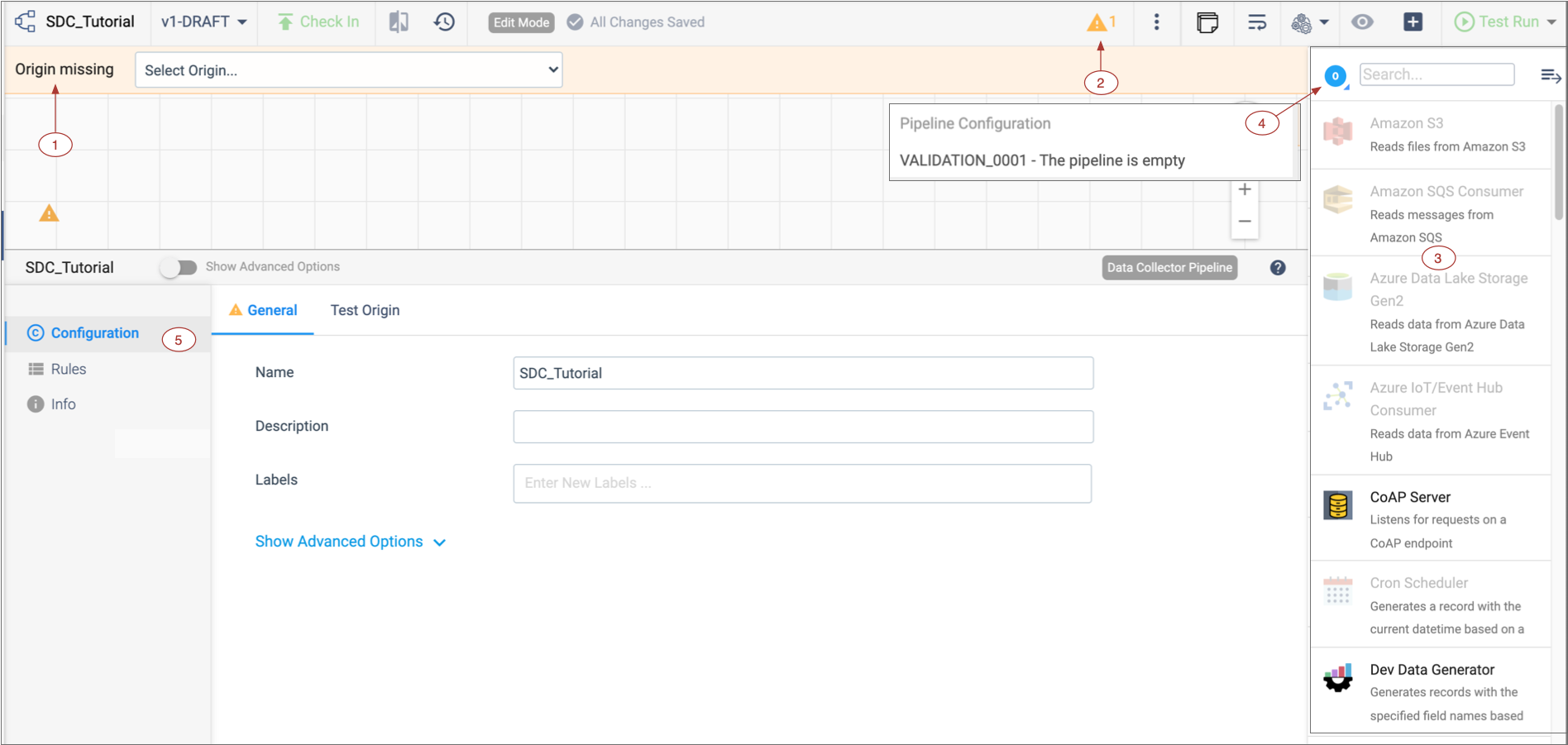Click the compare versions icon
The image size is (1568, 745).
(399, 22)
